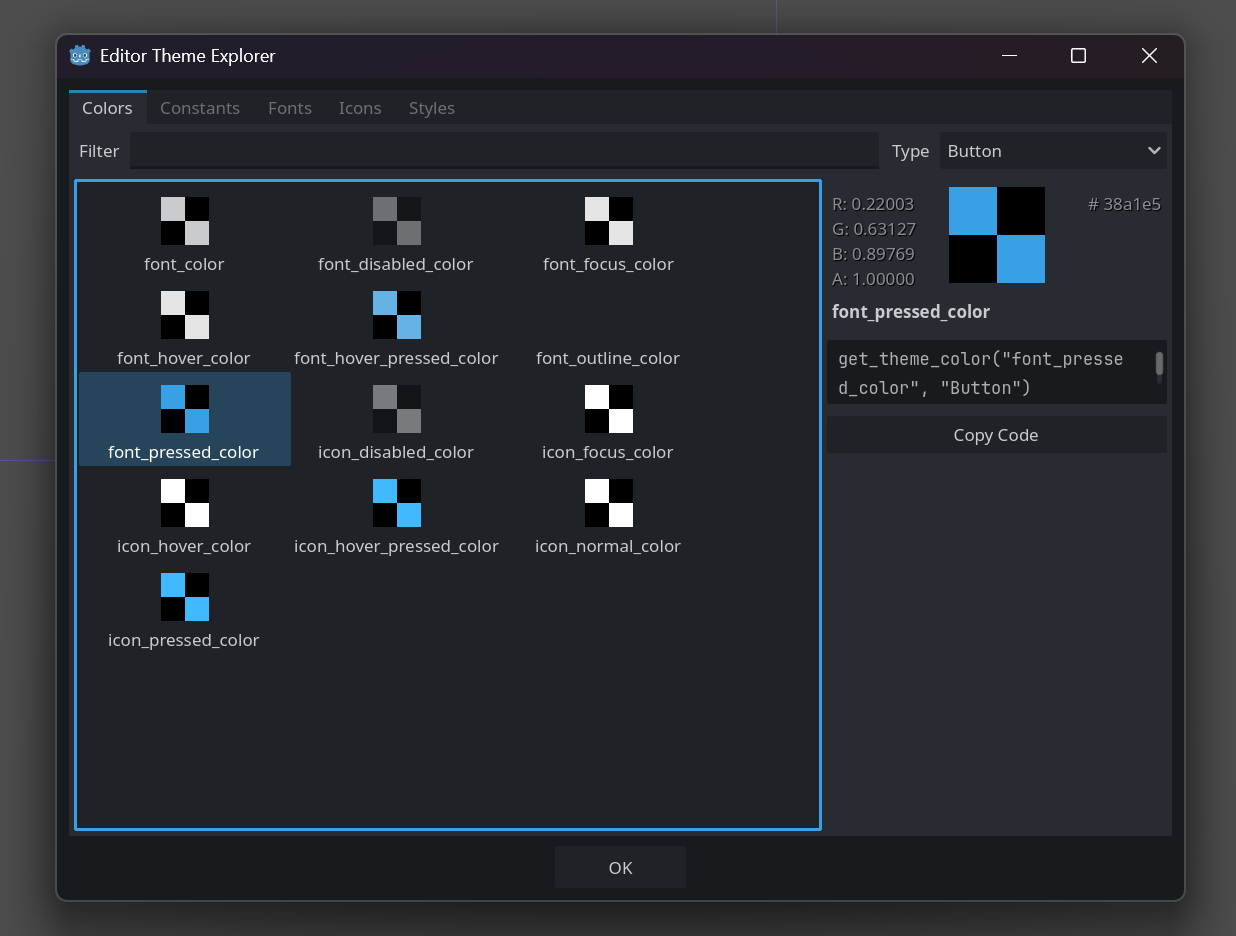Select the font_color checker swatch
The width and height of the screenshot is (1236, 936).
[185, 221]
